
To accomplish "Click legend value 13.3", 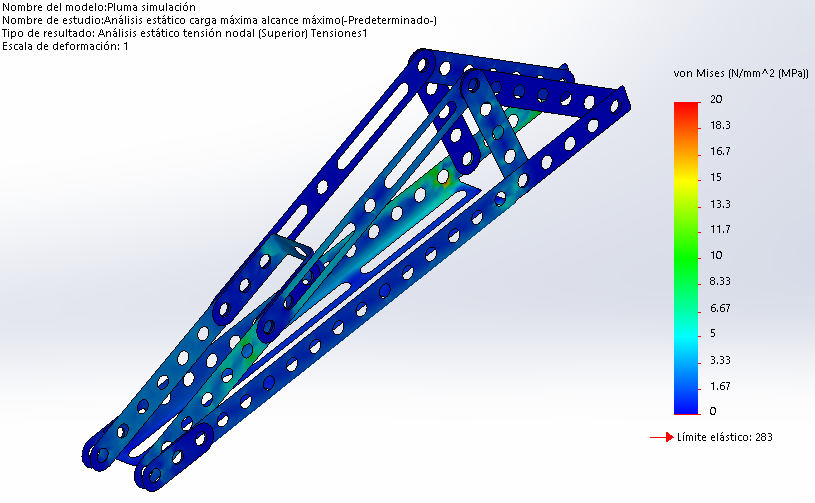I will (x=720, y=204).
